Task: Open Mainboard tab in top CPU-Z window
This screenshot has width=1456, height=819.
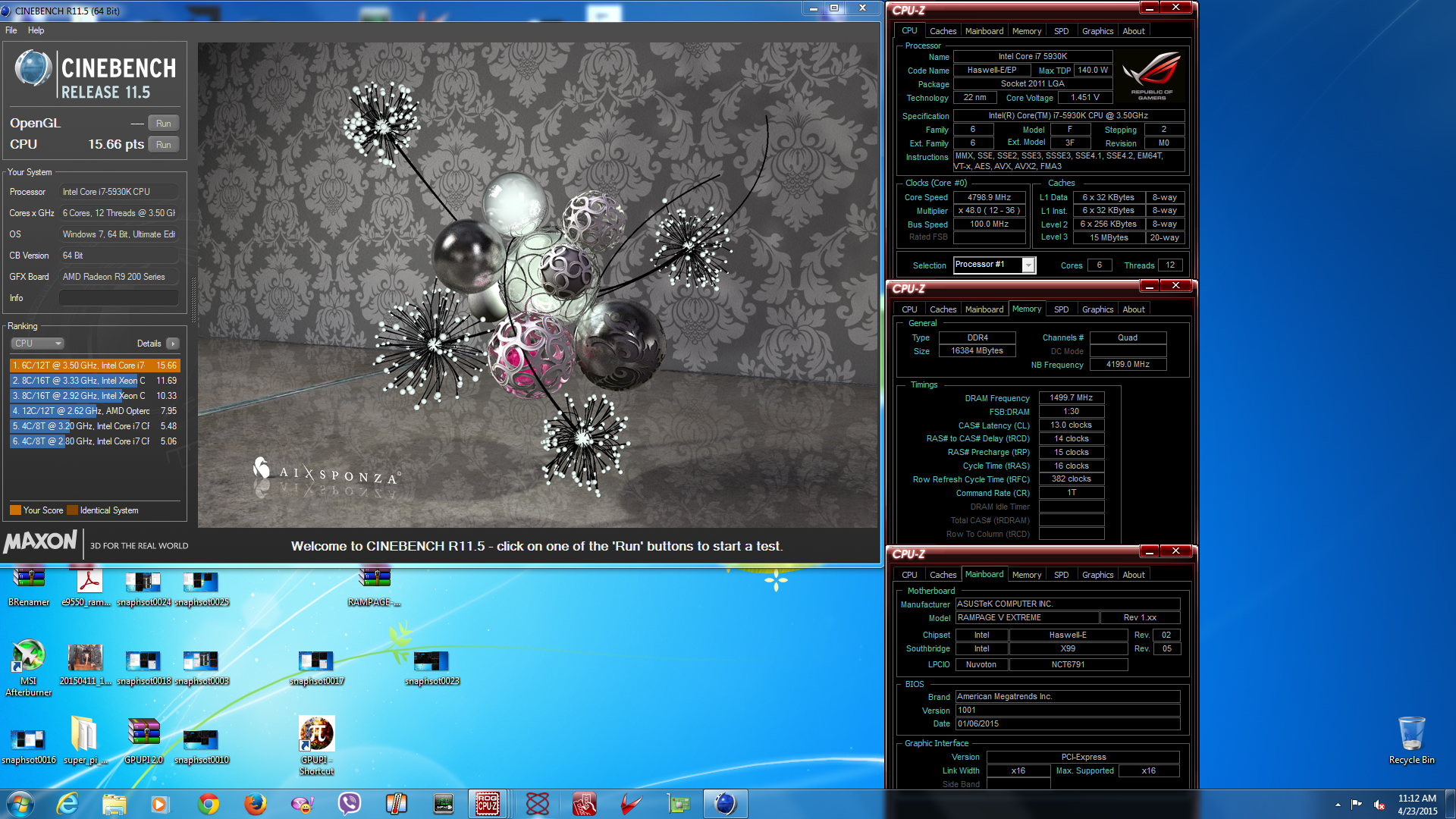Action: tap(984, 31)
